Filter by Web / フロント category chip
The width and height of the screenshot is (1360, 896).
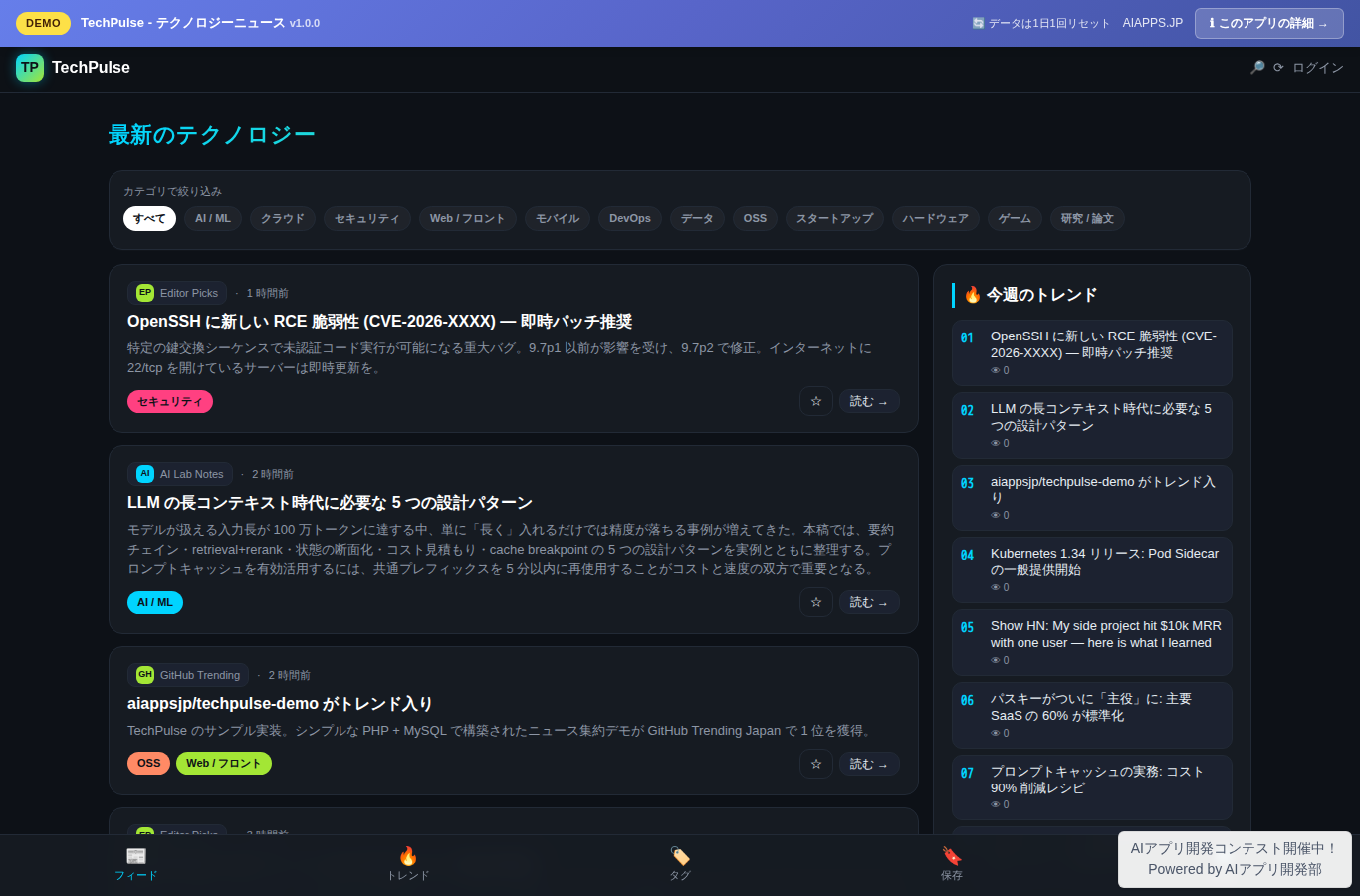click(x=468, y=218)
